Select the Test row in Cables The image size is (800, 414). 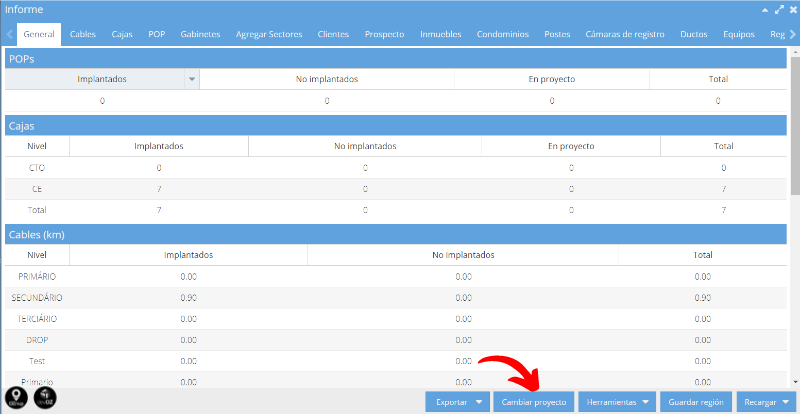396,361
